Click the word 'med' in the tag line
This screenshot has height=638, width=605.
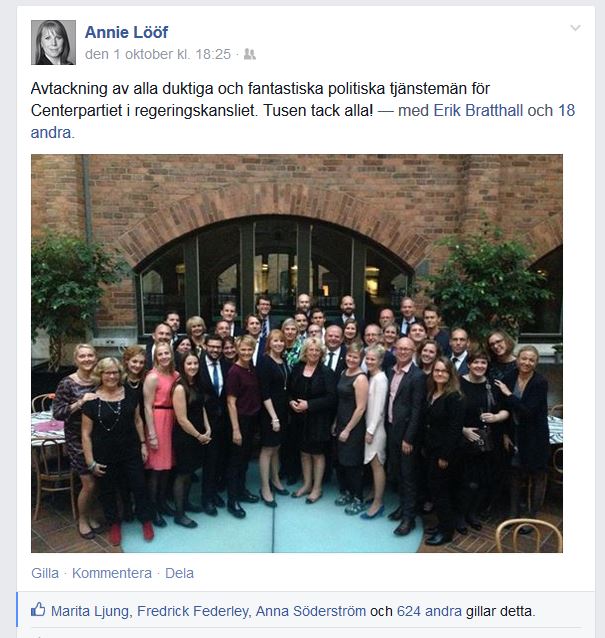tap(413, 110)
